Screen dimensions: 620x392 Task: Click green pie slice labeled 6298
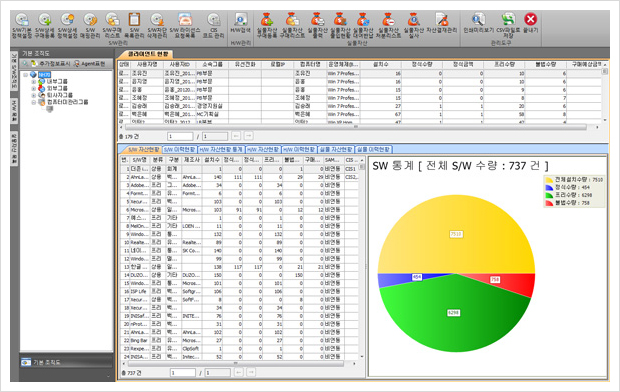point(453,313)
